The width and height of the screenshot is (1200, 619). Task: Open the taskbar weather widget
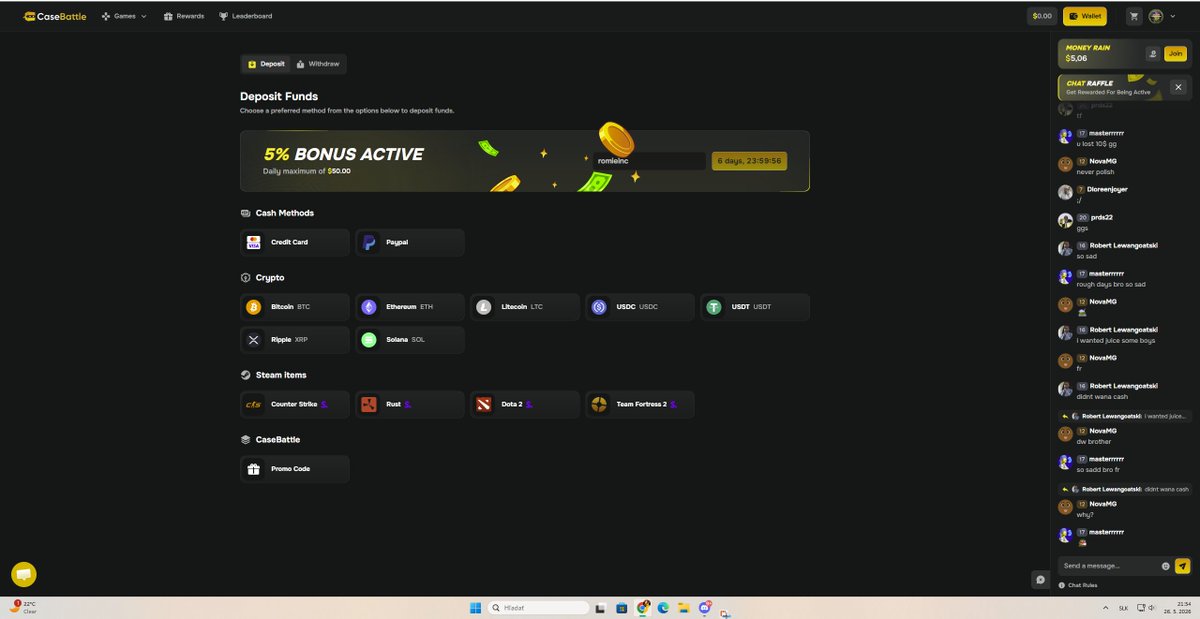[24, 607]
